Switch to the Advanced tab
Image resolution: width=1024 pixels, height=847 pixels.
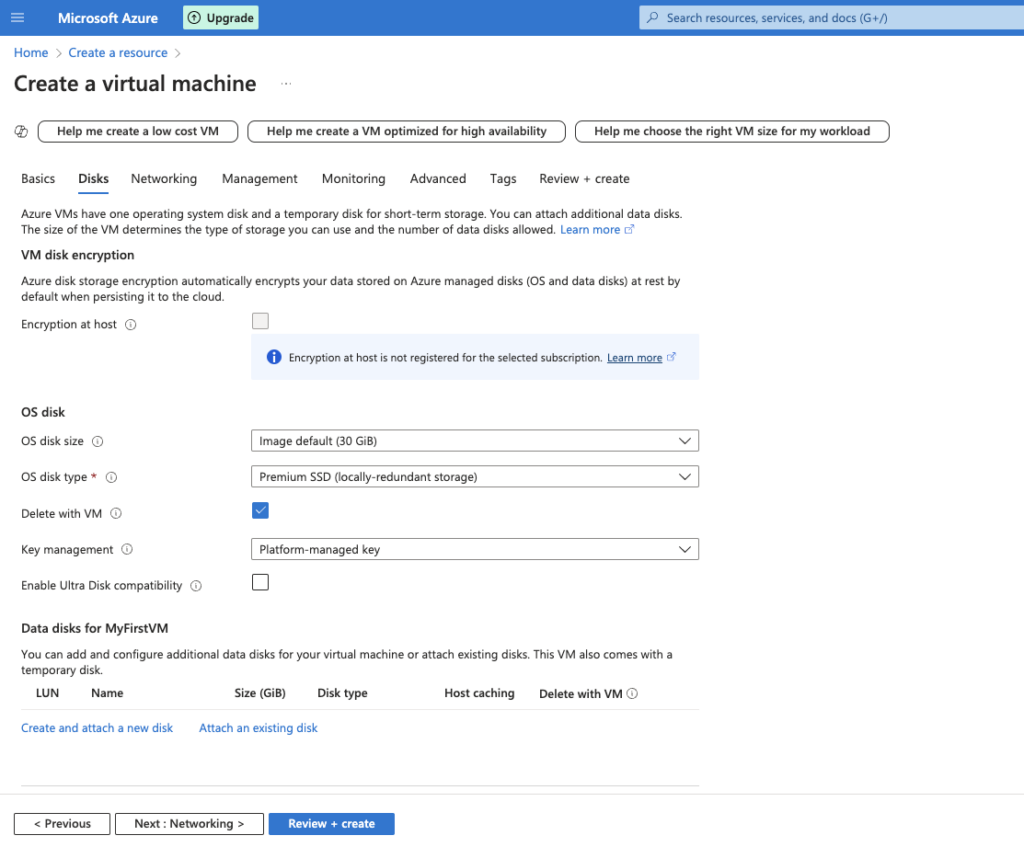click(438, 179)
